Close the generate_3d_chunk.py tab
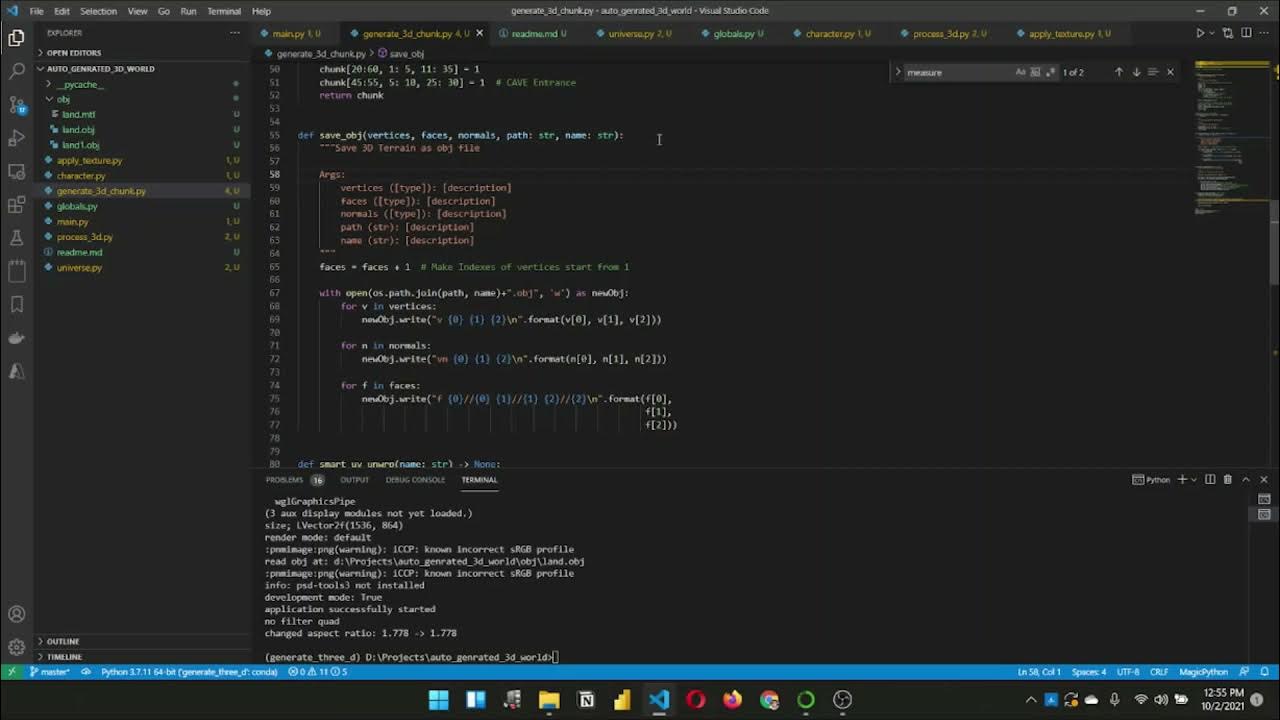 (479, 33)
